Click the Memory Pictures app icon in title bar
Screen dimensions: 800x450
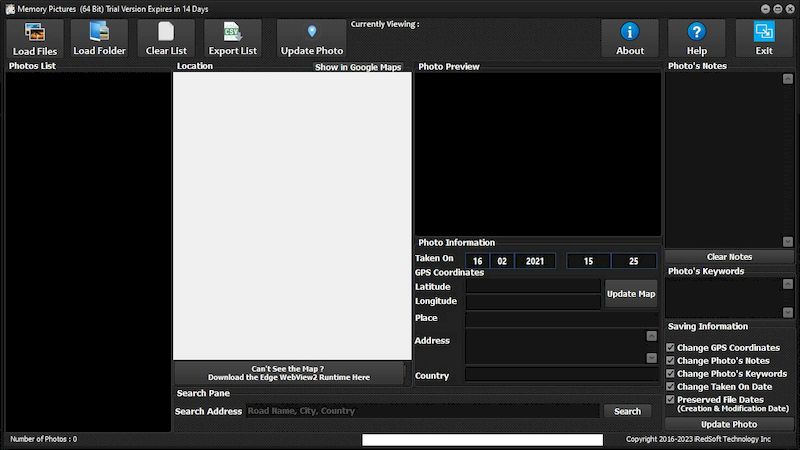click(x=10, y=9)
